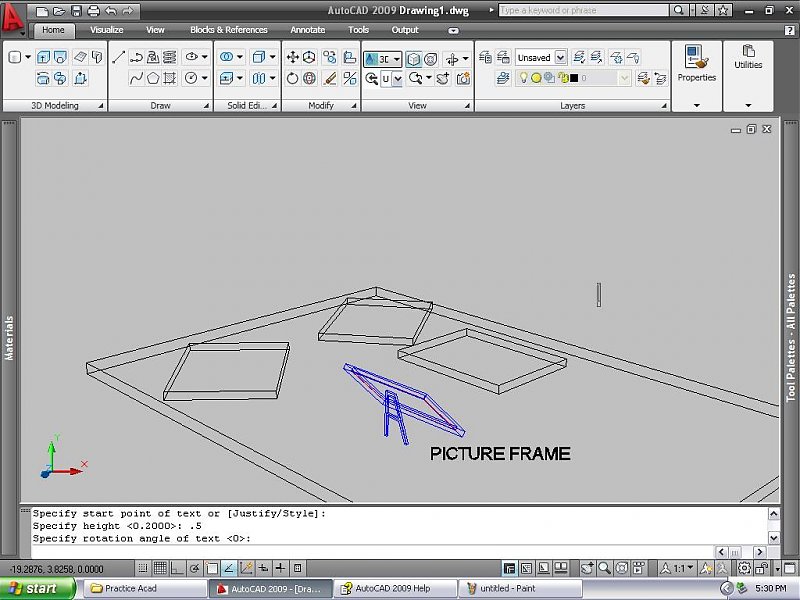Expand the Draw panel arrow
Viewport: 800px width, 600px height.
point(206,106)
